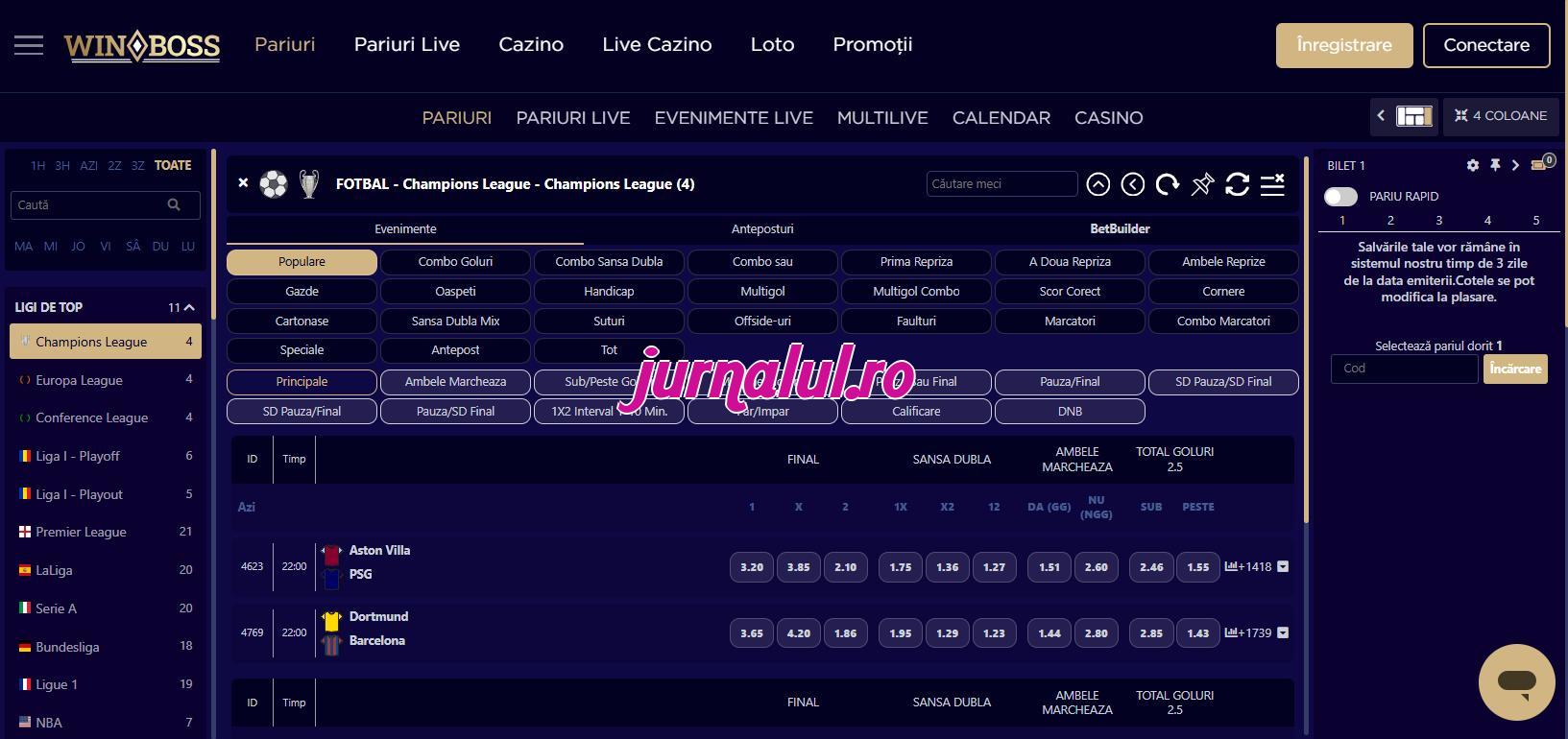Click the clear list menu icon

click(1272, 184)
